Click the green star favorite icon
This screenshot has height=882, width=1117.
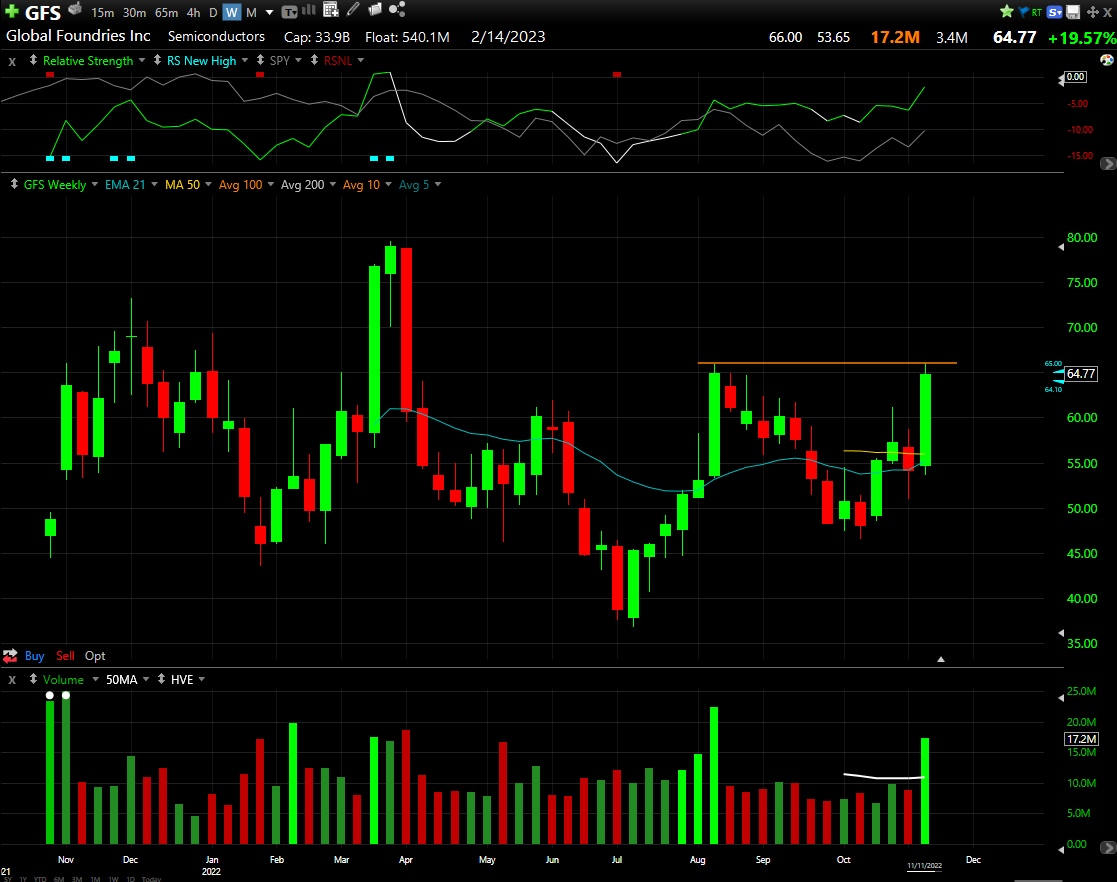point(1007,11)
